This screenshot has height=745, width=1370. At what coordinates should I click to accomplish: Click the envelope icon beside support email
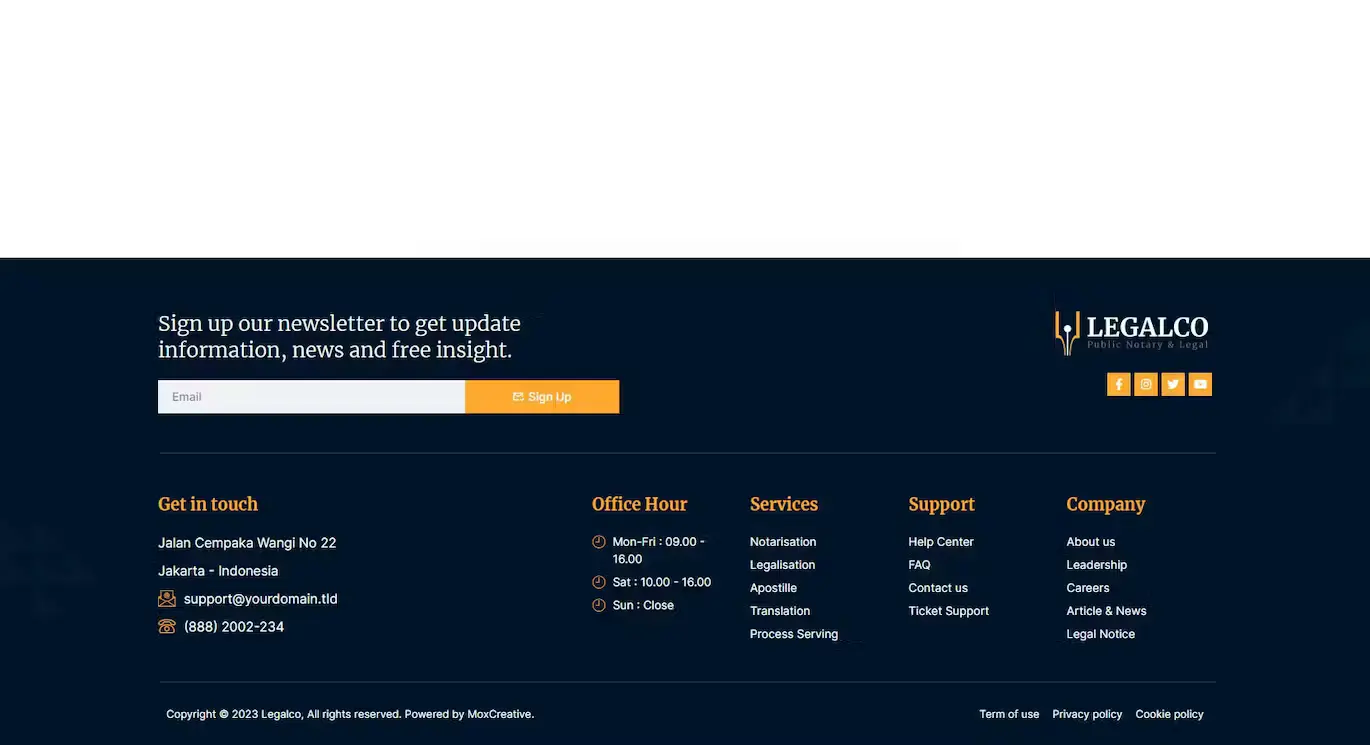coord(167,599)
